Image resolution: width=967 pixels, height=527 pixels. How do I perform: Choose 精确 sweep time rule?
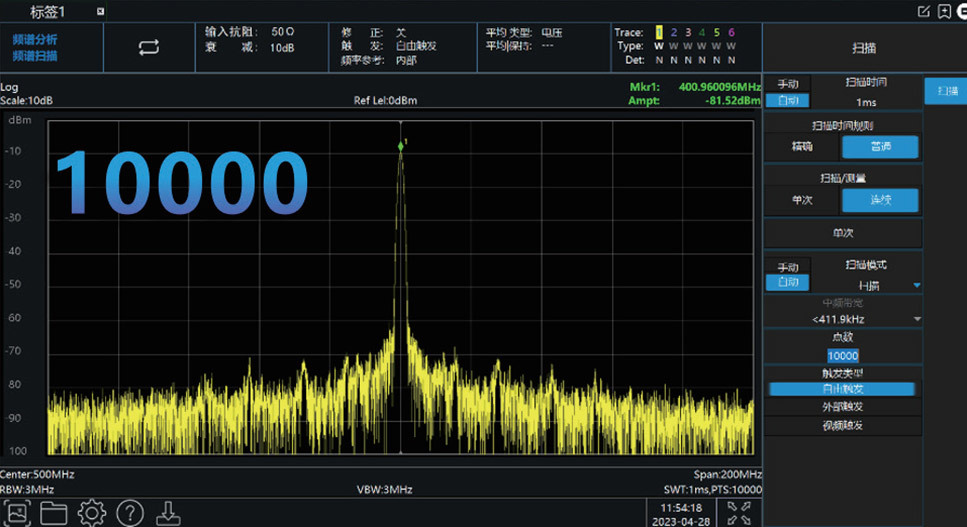(x=802, y=146)
